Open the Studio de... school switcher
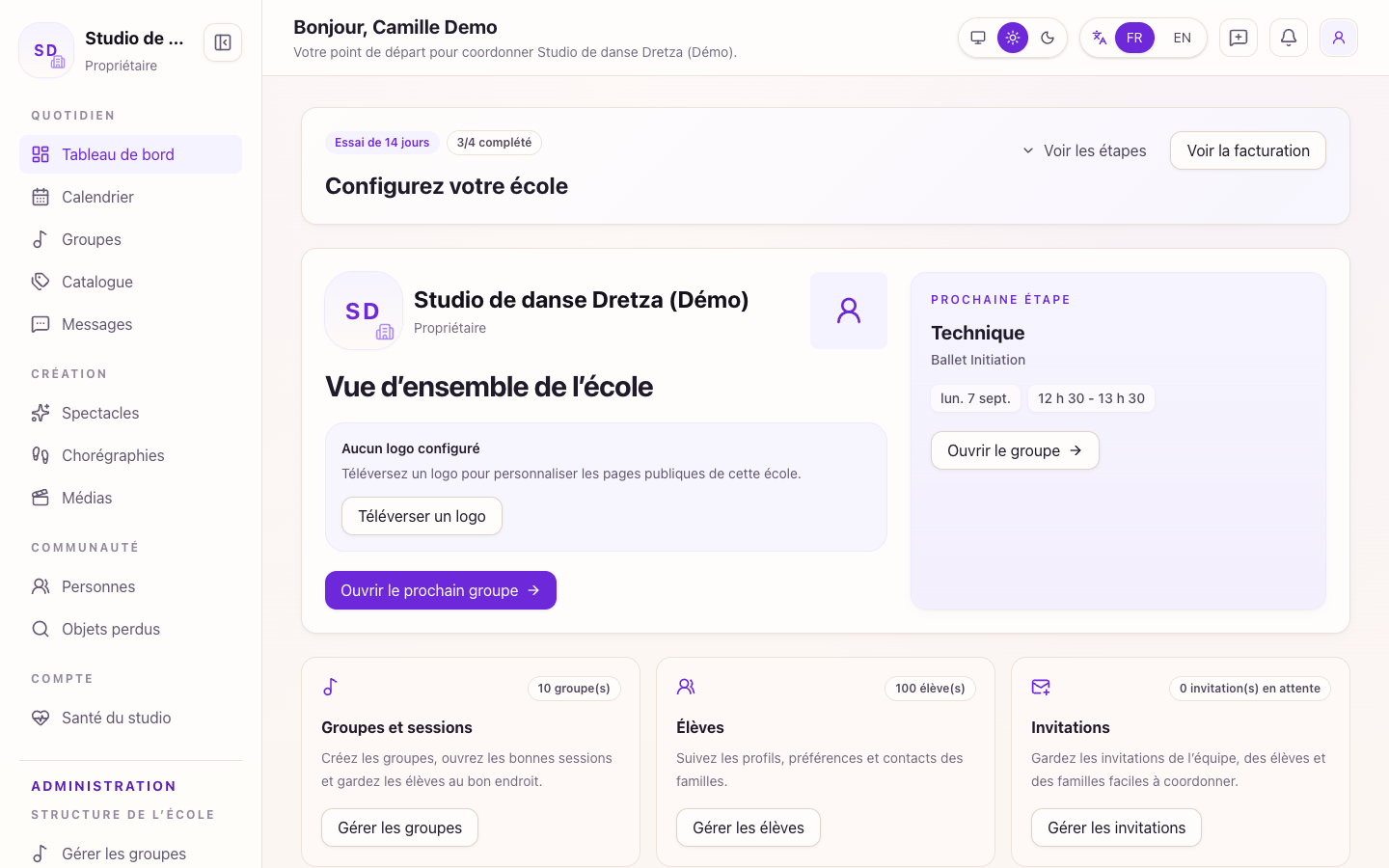 click(102, 50)
